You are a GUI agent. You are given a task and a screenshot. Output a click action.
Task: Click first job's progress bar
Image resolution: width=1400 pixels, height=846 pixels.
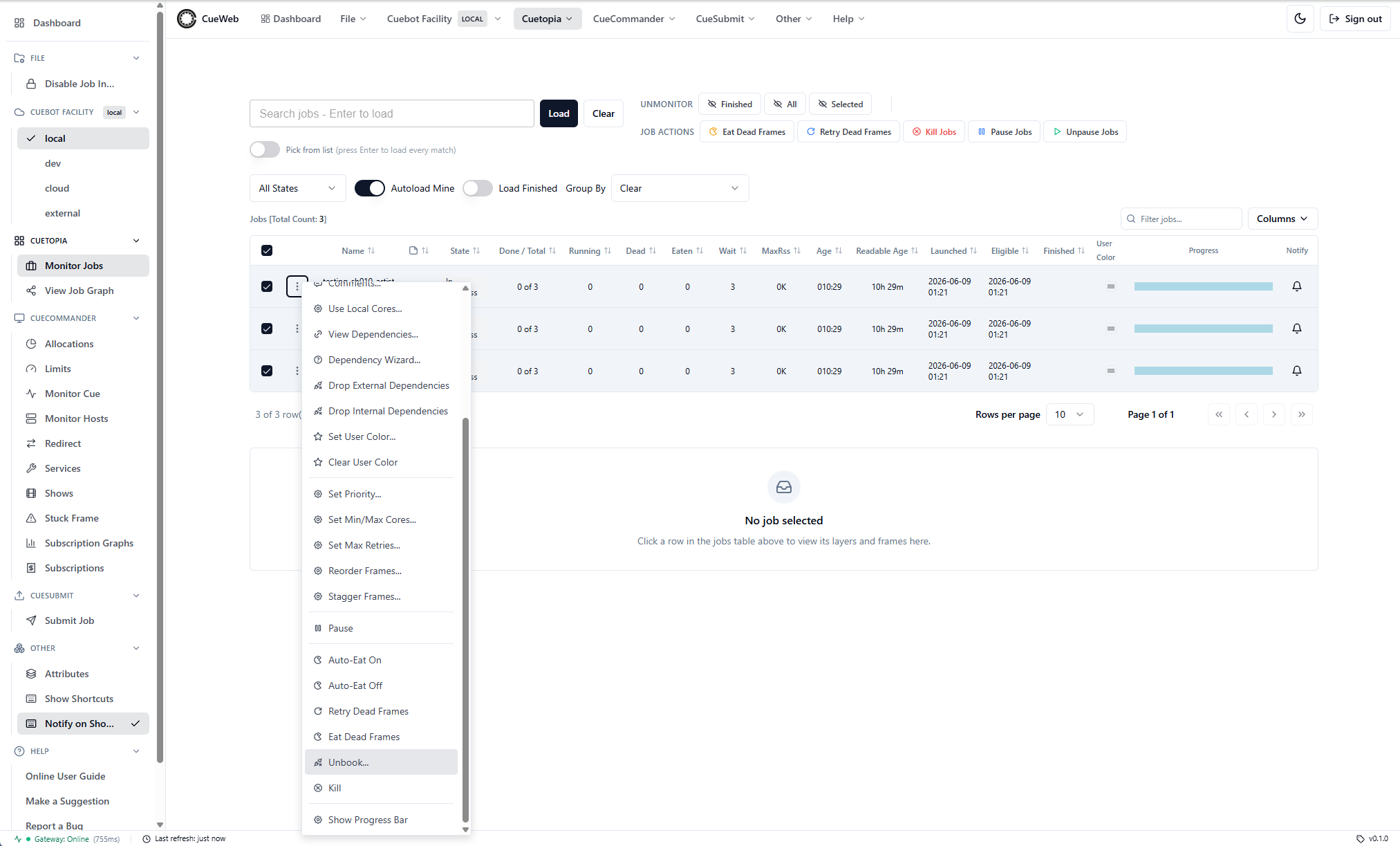pyautogui.click(x=1203, y=286)
